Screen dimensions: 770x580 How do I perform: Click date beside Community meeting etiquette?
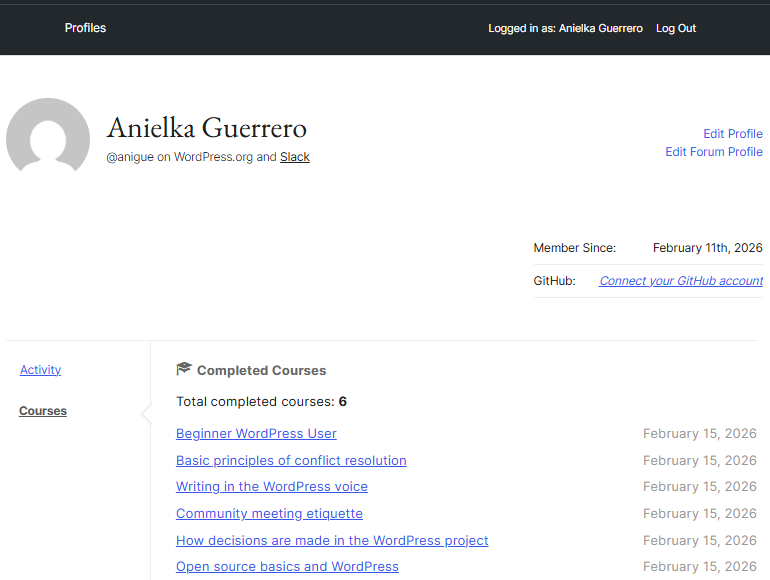(700, 513)
